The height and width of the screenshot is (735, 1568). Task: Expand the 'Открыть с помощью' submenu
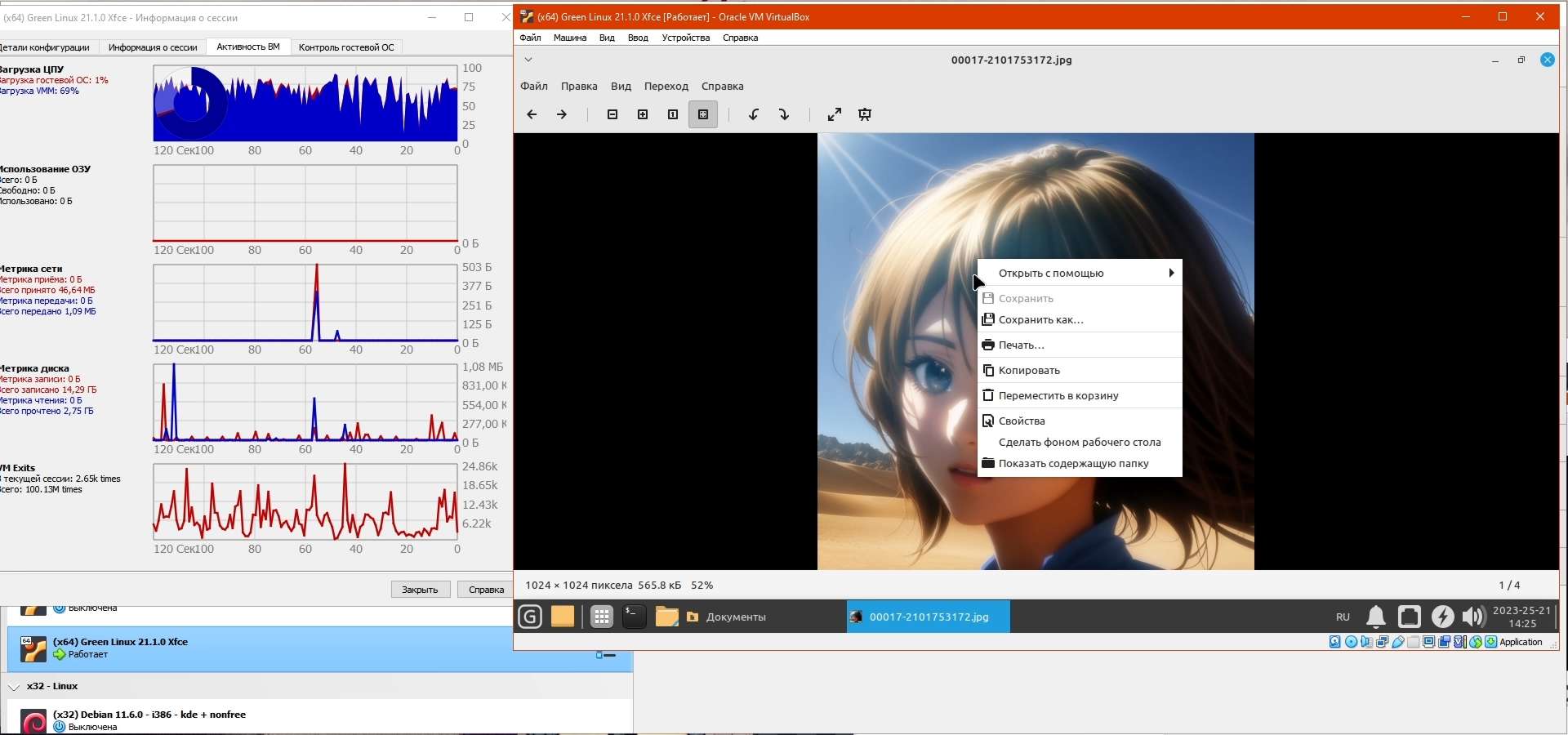coord(1080,274)
